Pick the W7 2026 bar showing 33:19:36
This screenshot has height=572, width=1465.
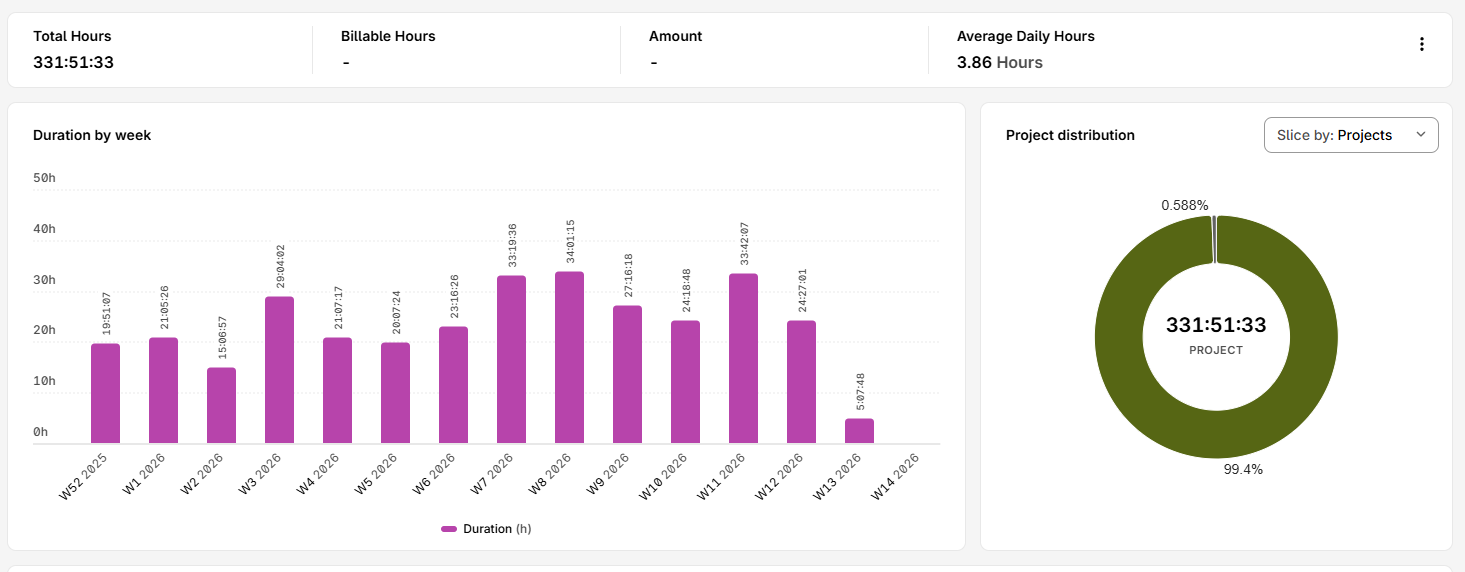pyautogui.click(x=511, y=360)
